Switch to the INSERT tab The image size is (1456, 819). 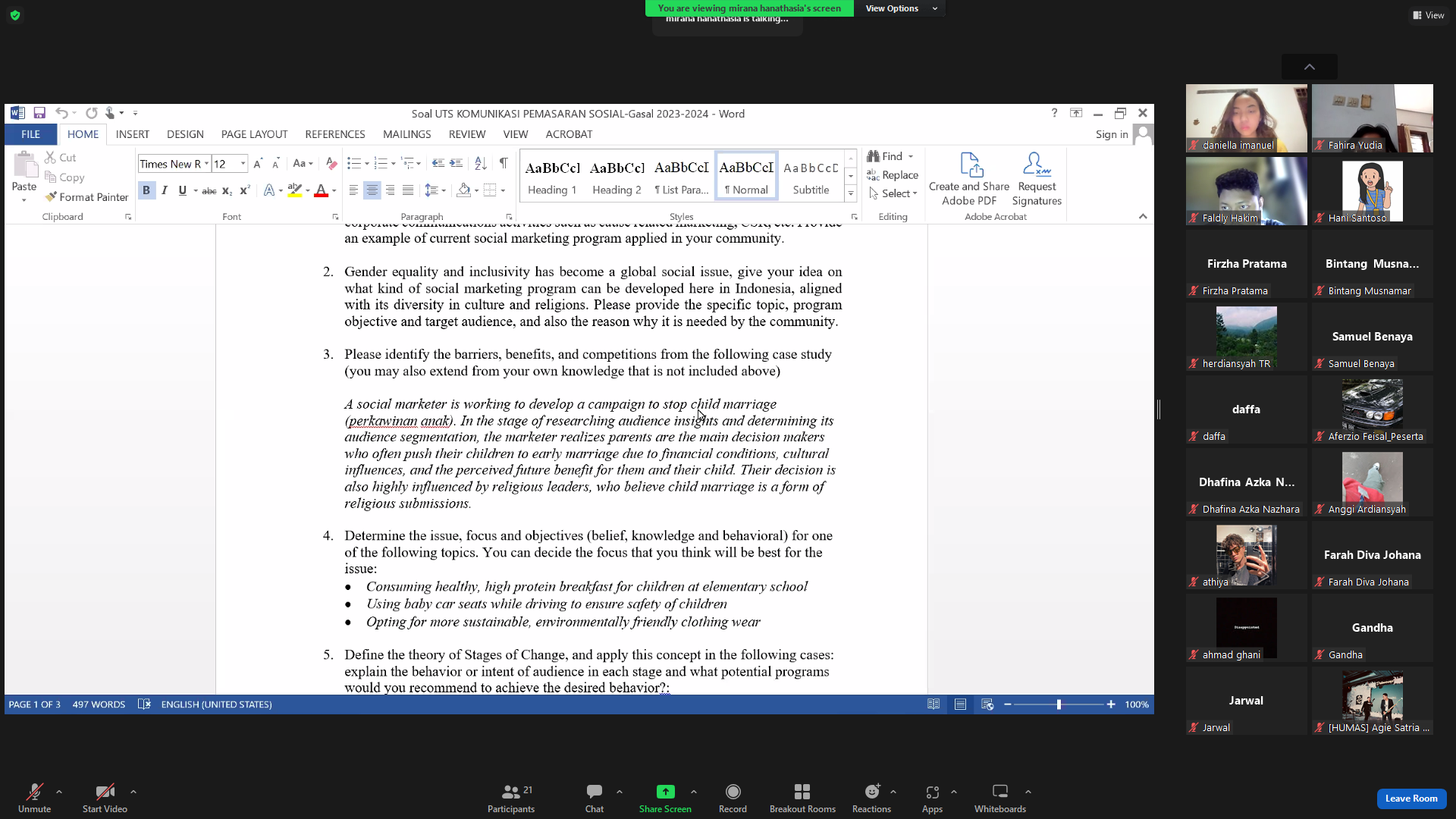click(133, 134)
